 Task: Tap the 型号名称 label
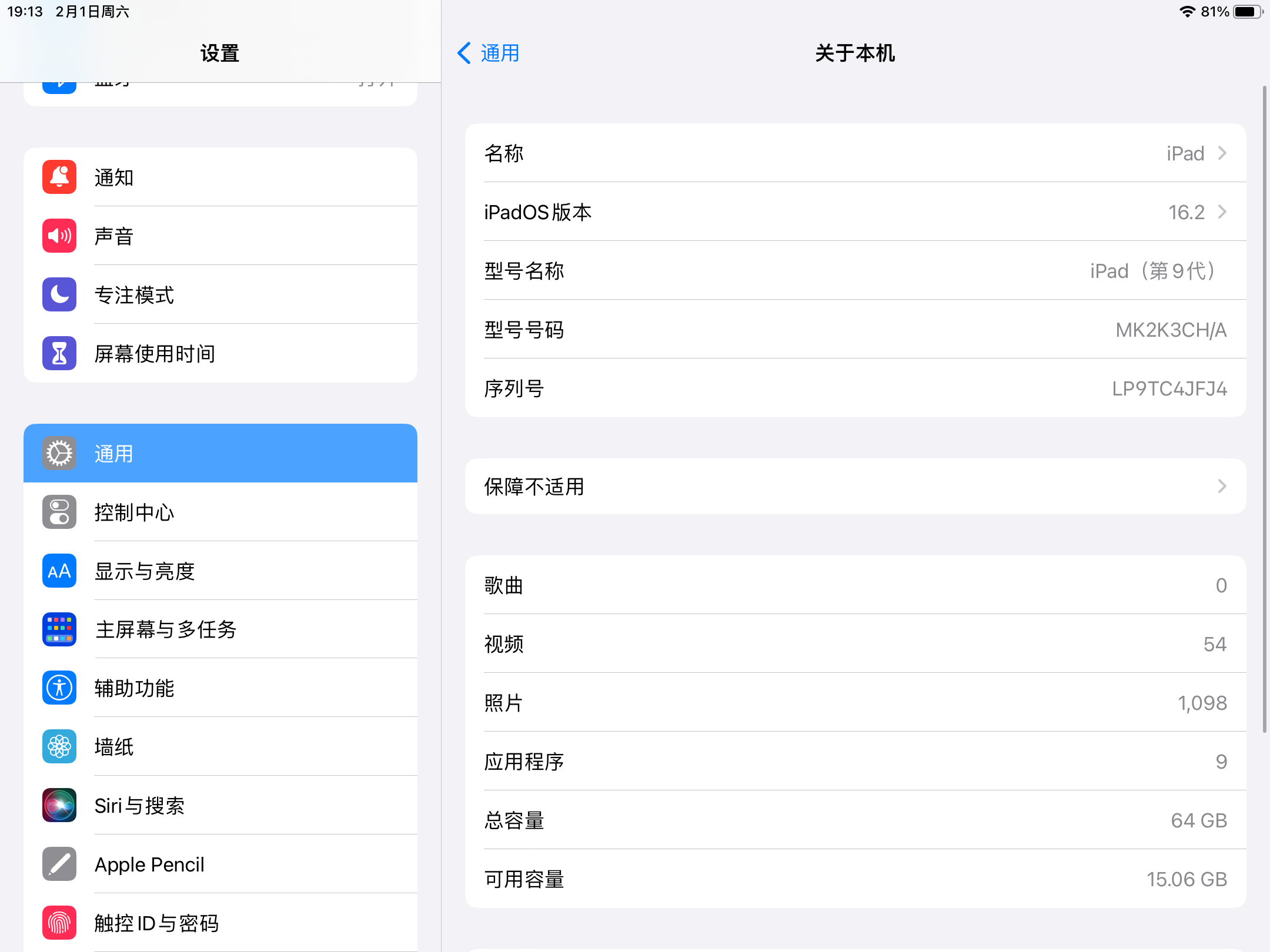click(x=524, y=271)
